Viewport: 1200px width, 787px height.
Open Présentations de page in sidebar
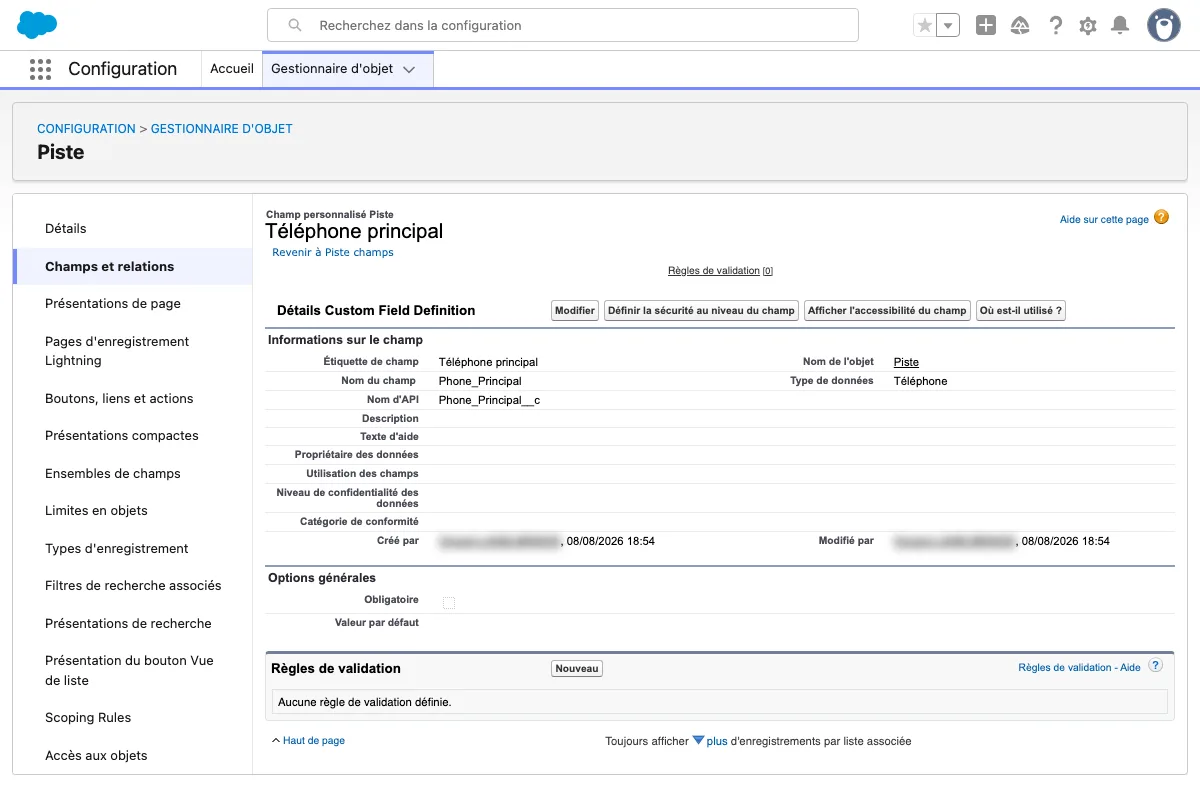point(113,304)
